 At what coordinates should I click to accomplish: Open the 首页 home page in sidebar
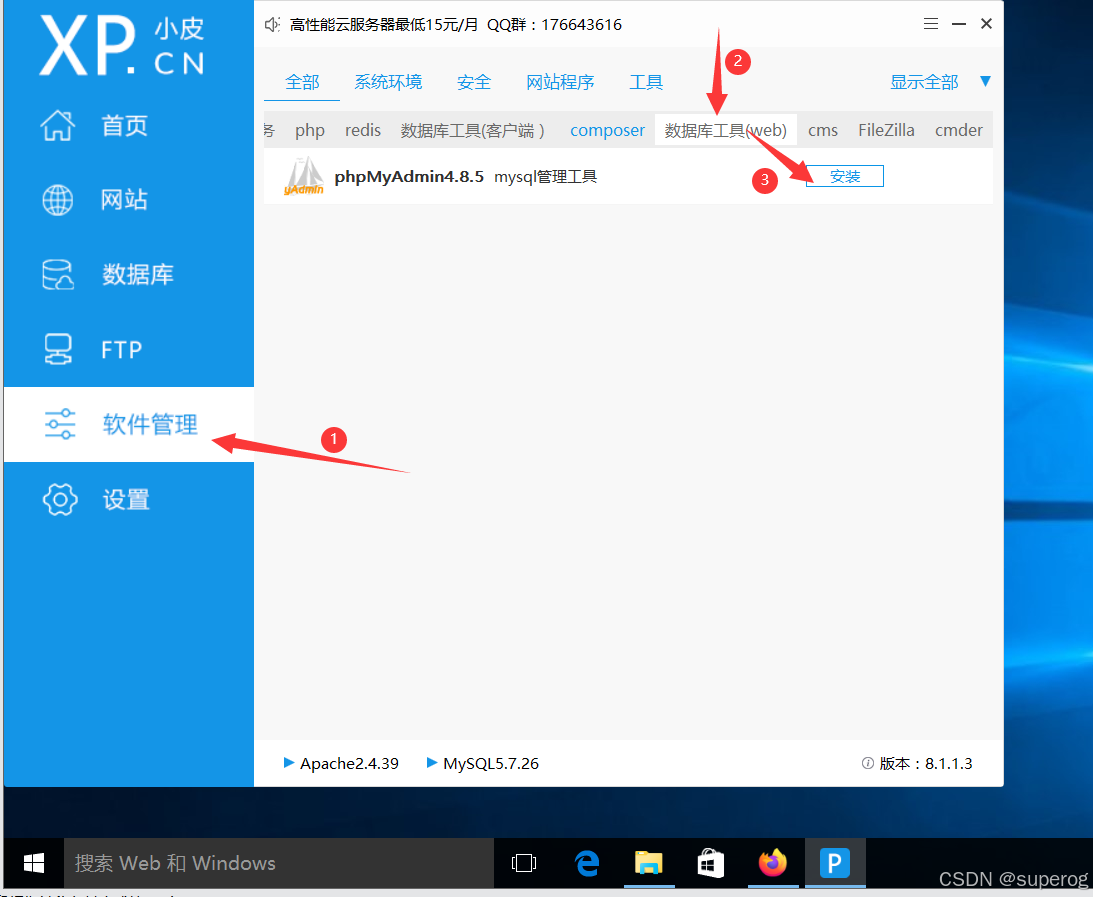point(129,126)
